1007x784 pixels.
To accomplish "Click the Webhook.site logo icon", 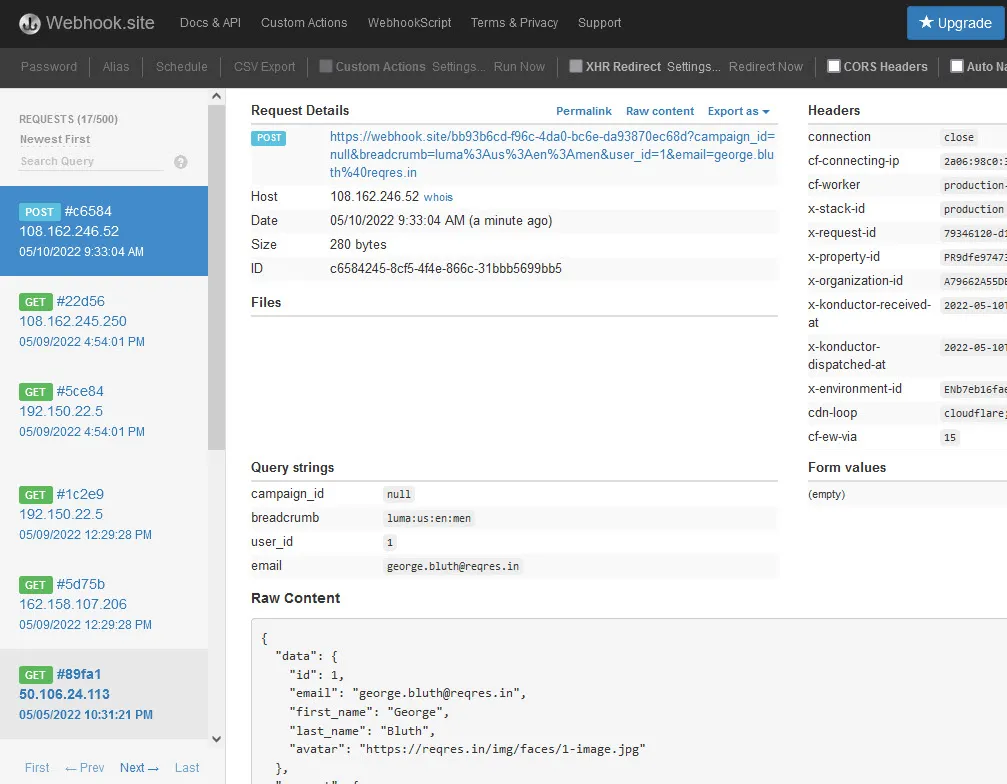I will pyautogui.click(x=30, y=24).
